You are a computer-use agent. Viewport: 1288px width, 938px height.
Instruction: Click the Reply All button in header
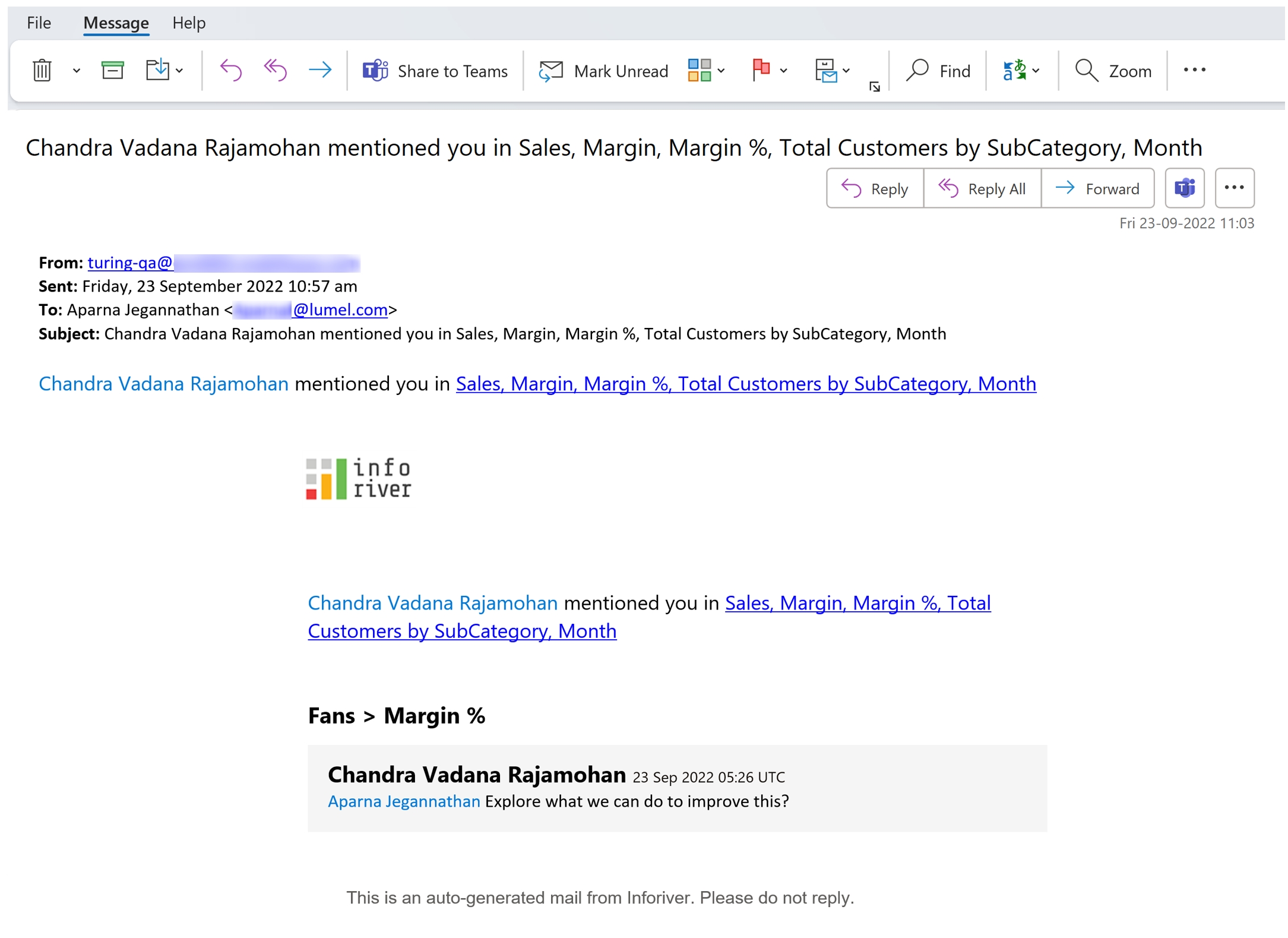click(983, 189)
